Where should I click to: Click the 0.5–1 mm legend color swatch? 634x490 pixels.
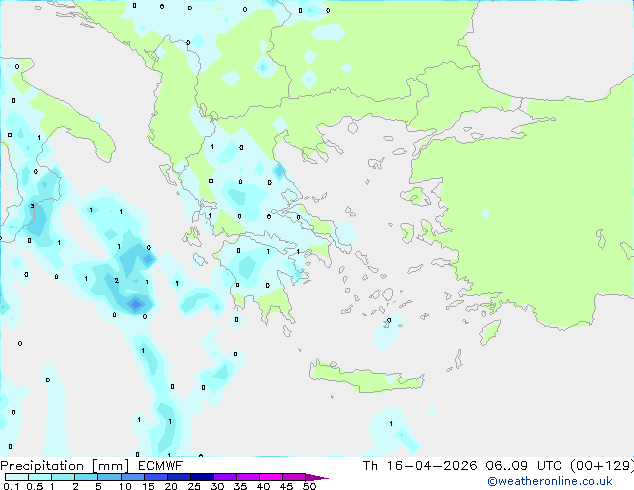[40, 477]
